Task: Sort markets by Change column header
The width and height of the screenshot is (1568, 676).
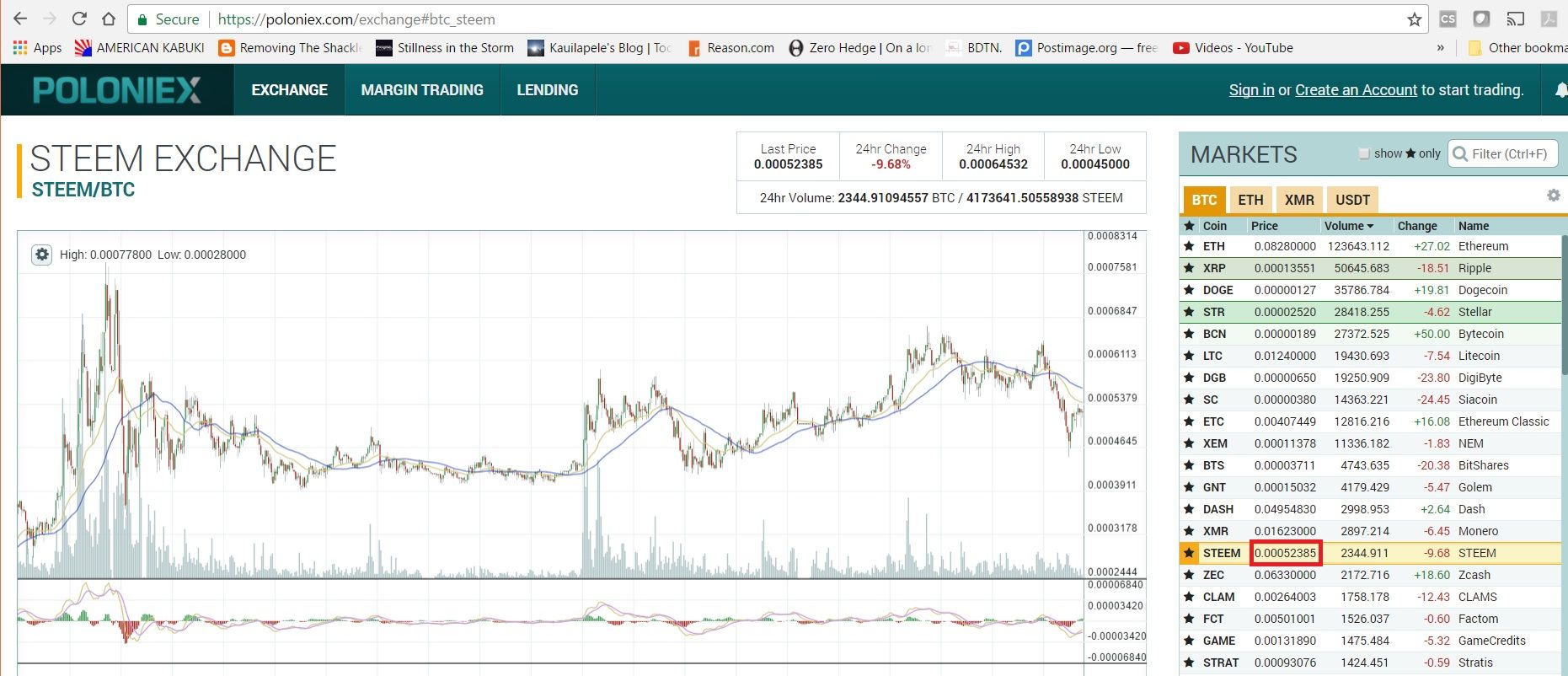Action: [1417, 226]
